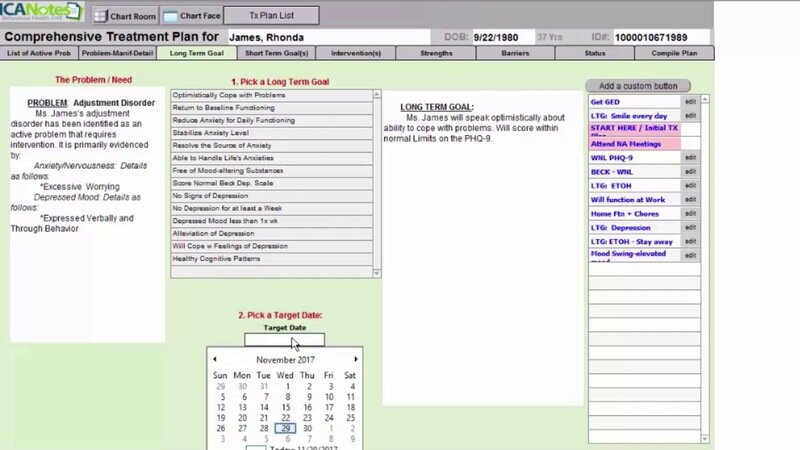This screenshot has height=450, width=800.
Task: Click START HERE / Initial TX button
Action: (634, 130)
